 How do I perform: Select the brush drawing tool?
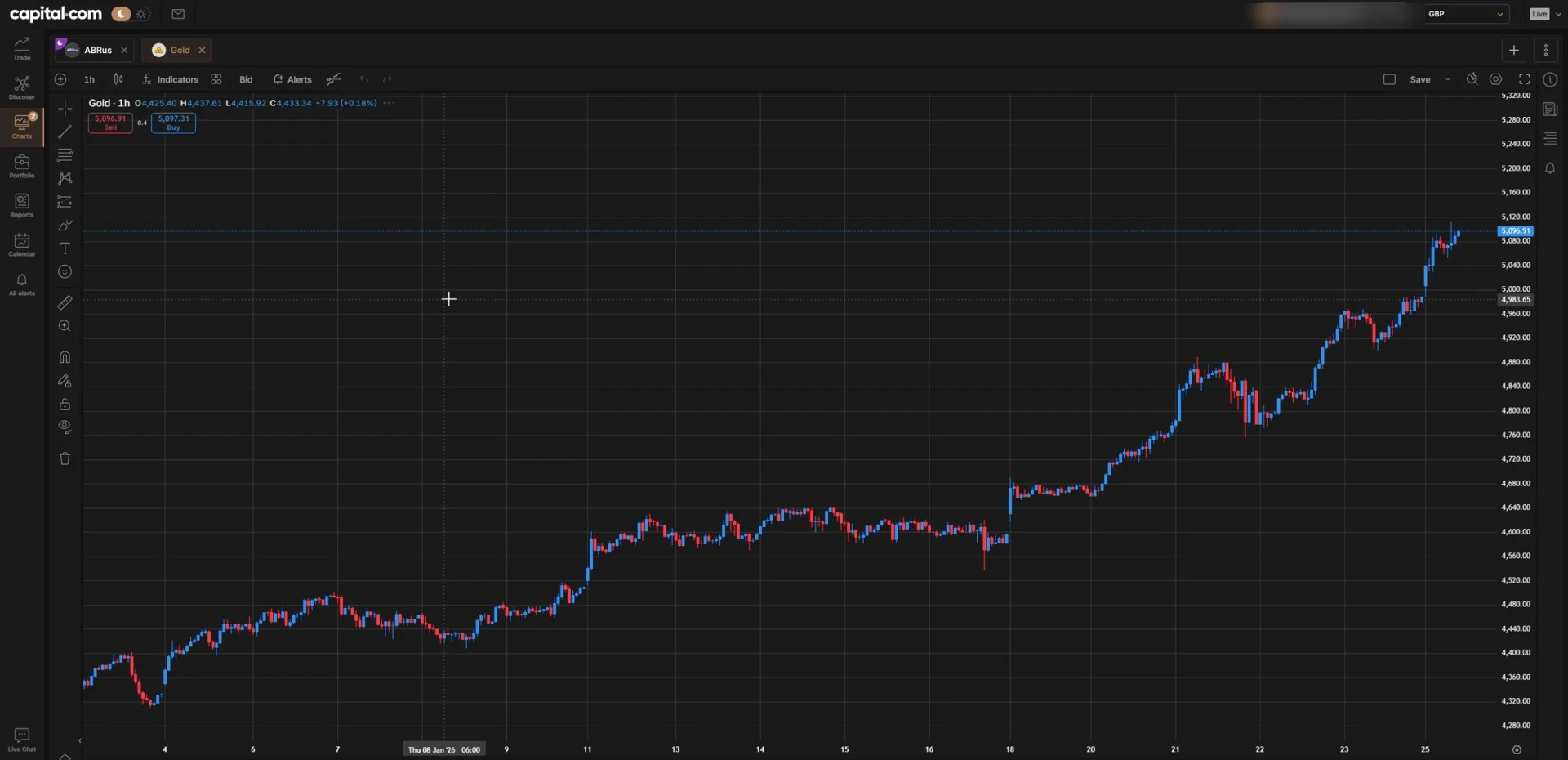click(x=65, y=225)
